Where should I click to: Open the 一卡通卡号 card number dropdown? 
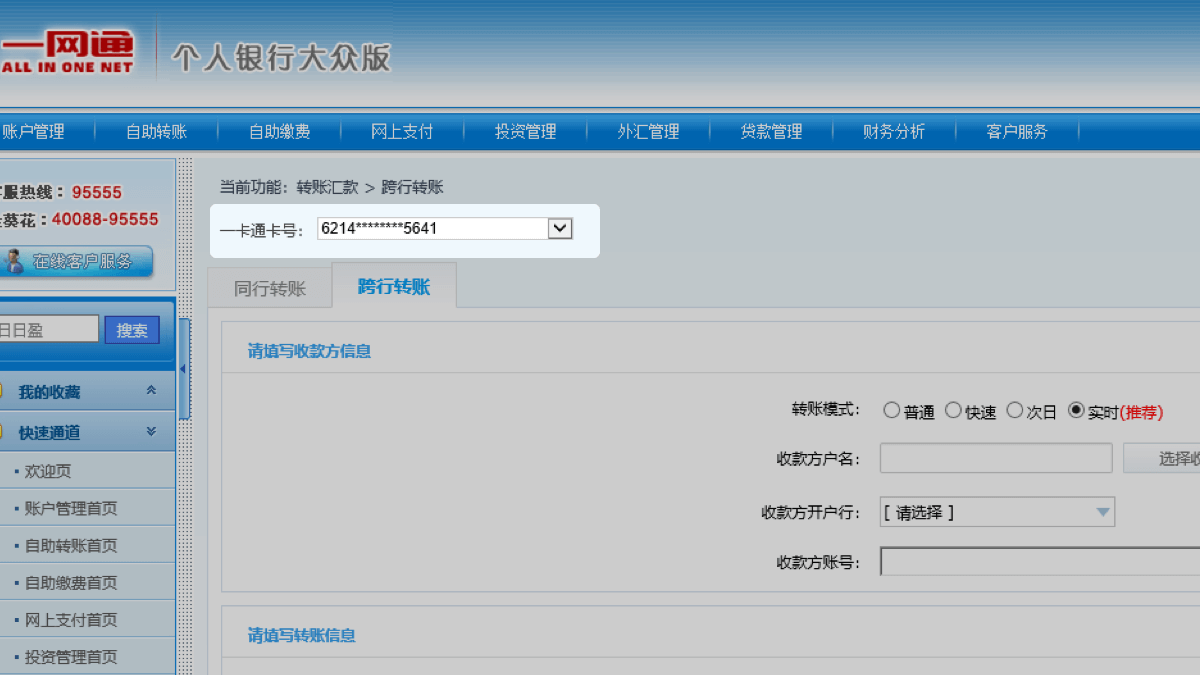click(x=560, y=229)
